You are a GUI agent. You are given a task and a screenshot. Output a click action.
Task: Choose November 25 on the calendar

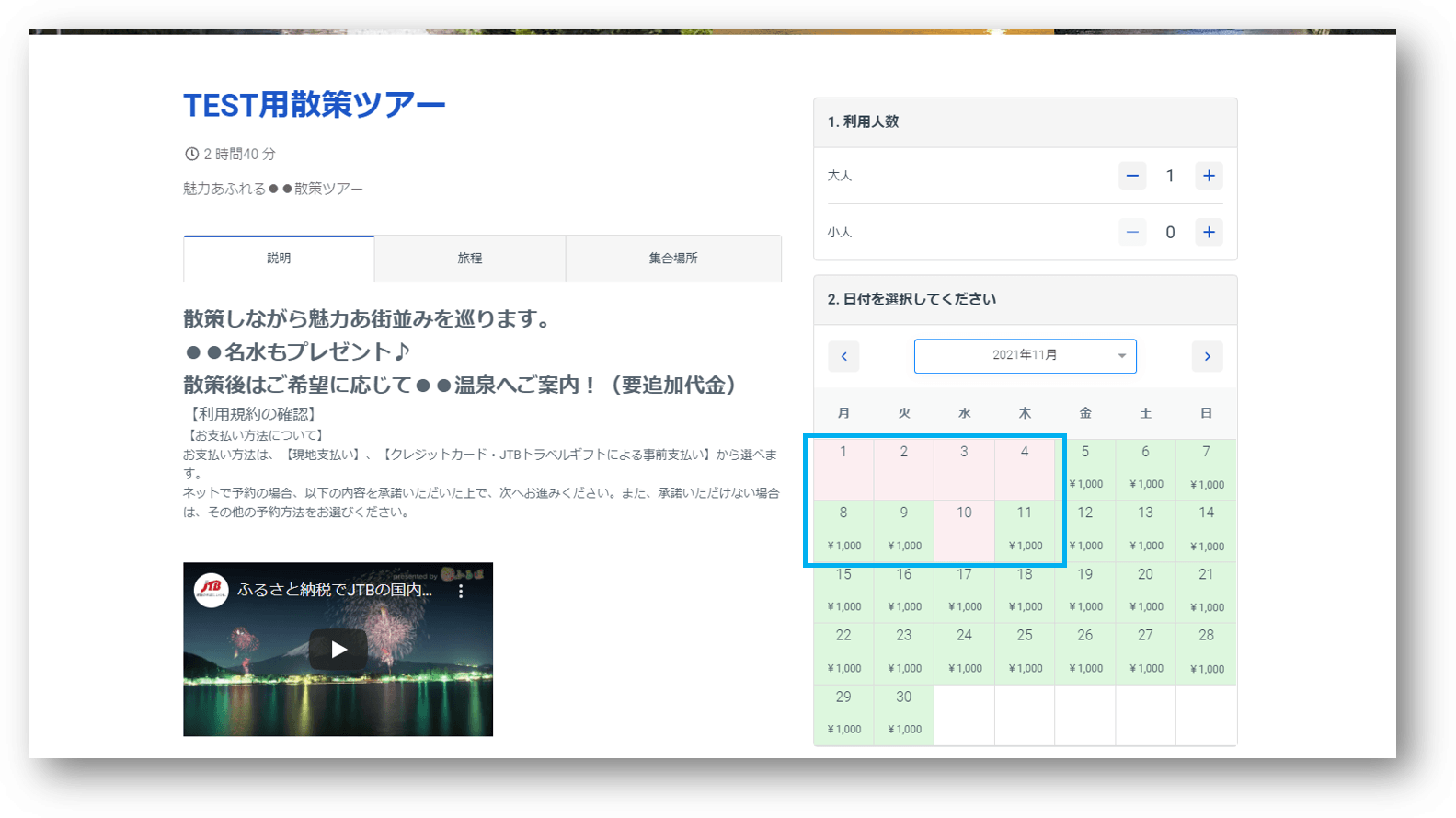pyautogui.click(x=1025, y=651)
